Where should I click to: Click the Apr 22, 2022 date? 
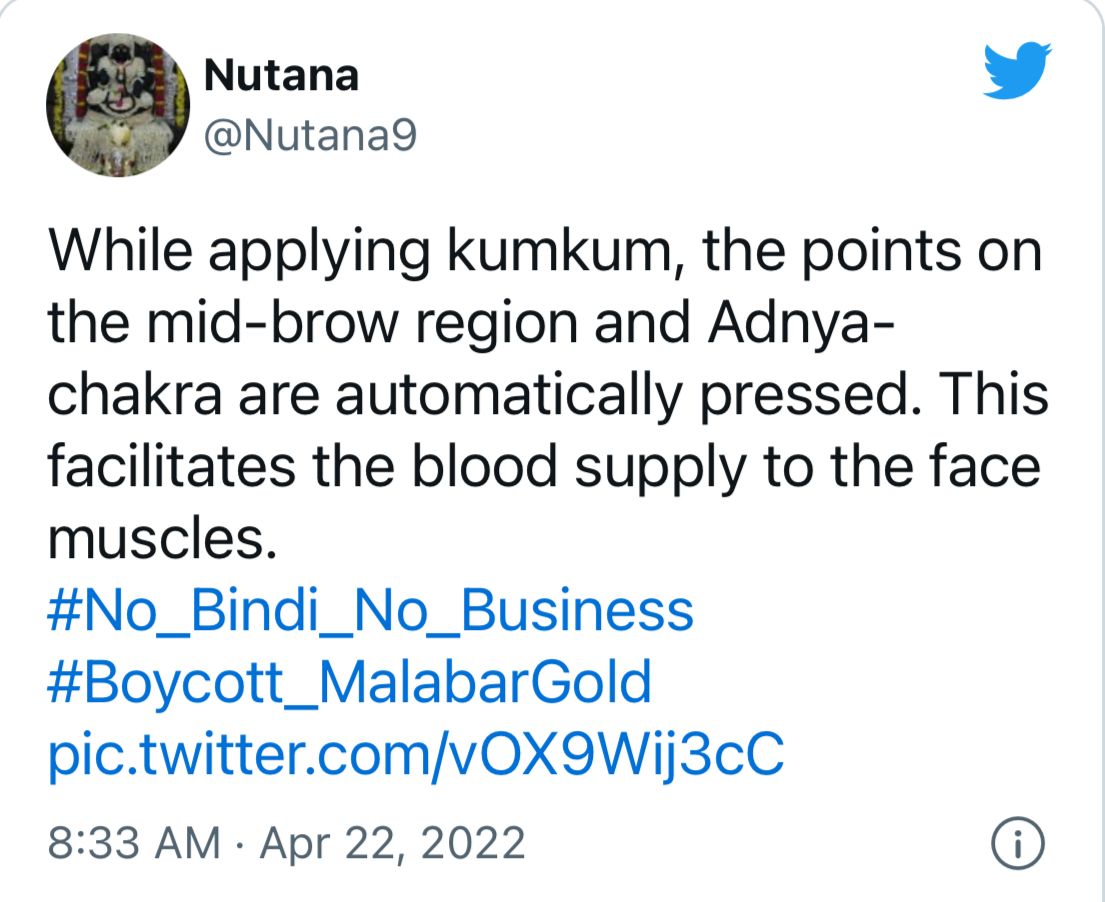tap(392, 843)
